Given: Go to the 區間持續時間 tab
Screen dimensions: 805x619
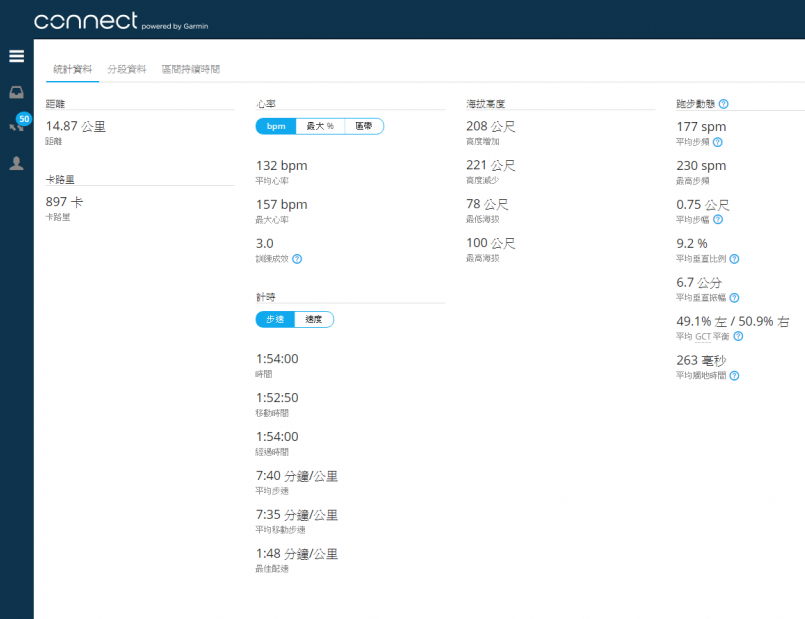Looking at the screenshot, I should [x=191, y=69].
